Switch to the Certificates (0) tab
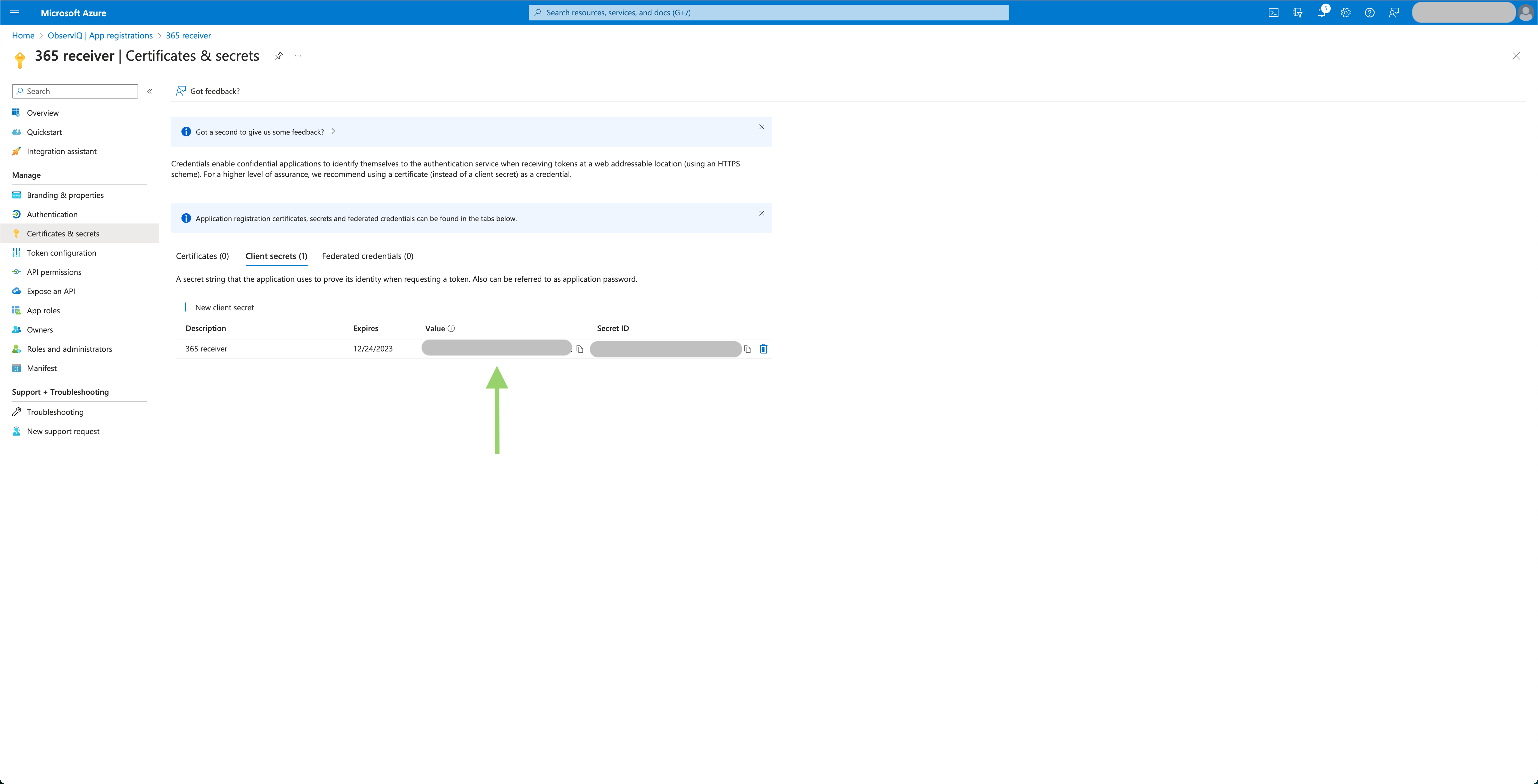This screenshot has height=784, width=1538. pos(202,256)
